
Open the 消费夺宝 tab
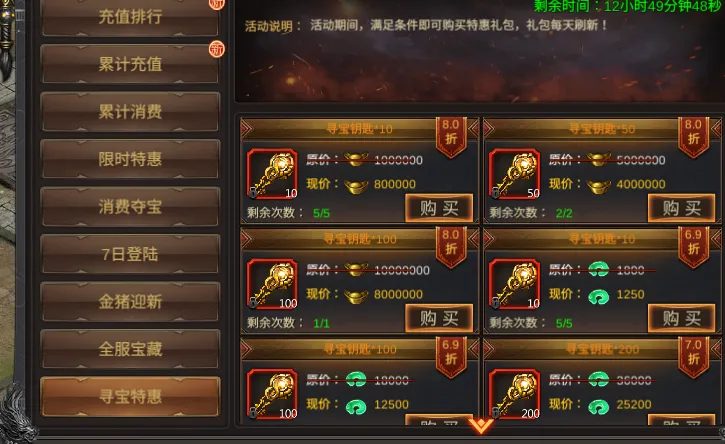[x=130, y=206]
